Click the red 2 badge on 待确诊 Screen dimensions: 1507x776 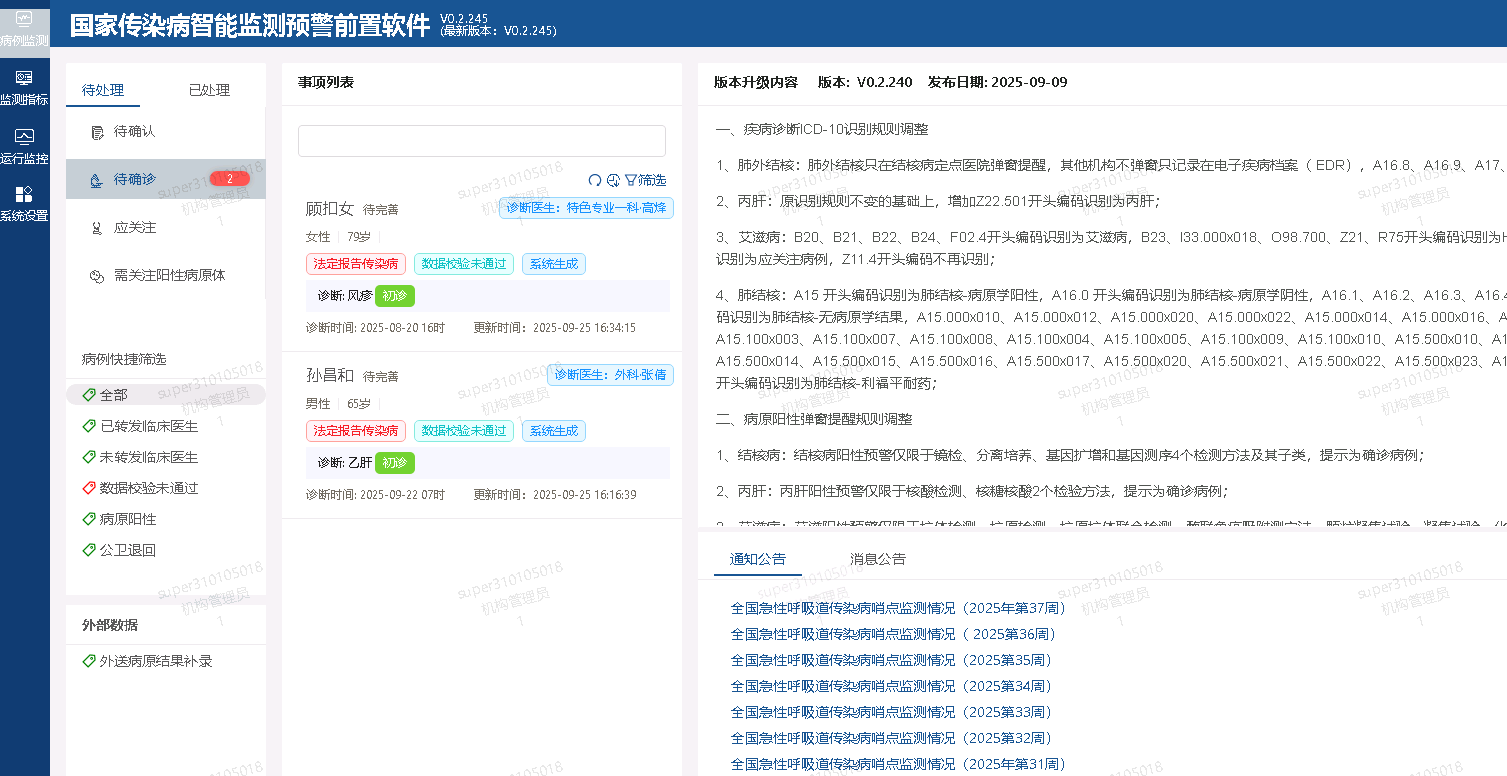230,179
